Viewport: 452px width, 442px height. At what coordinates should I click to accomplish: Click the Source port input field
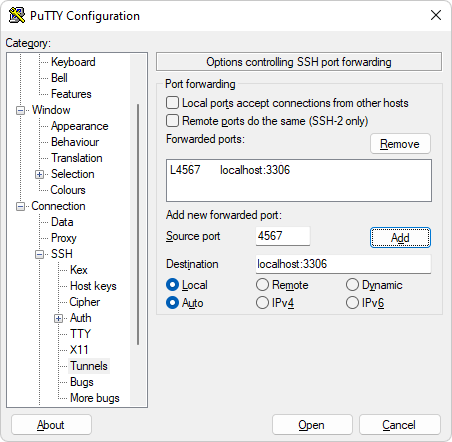point(283,236)
